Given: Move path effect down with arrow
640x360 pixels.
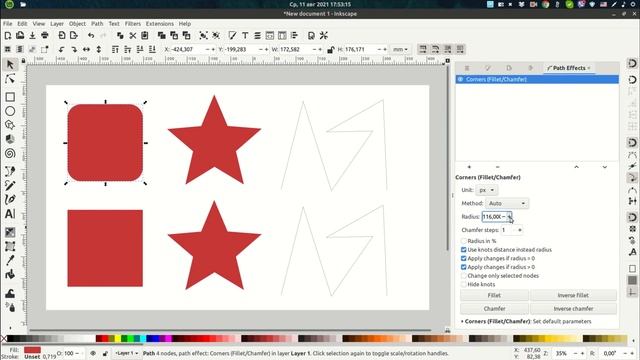Looking at the screenshot, I should pos(604,167).
